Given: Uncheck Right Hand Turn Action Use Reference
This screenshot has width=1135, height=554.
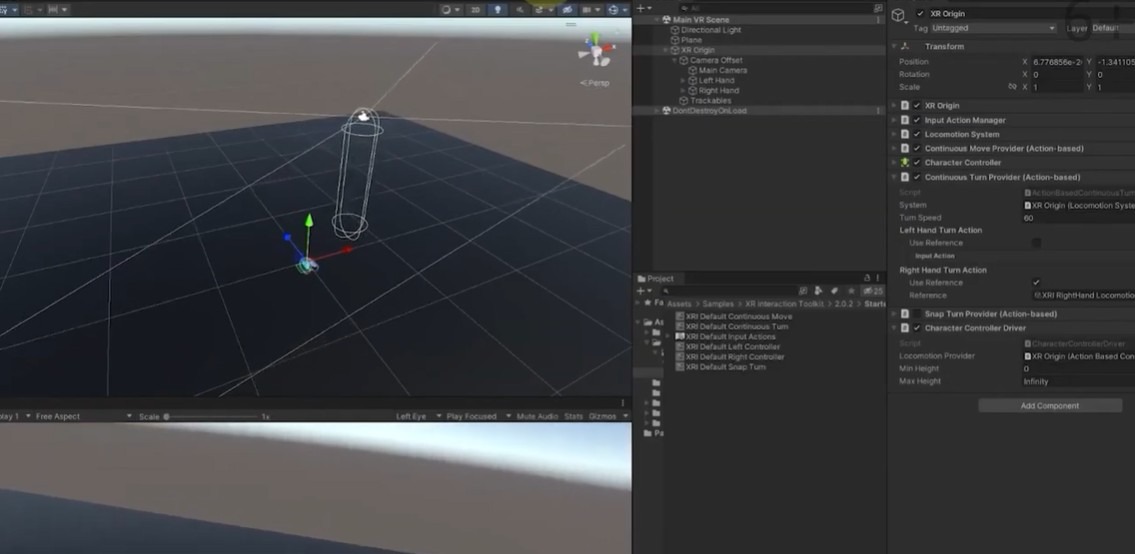Looking at the screenshot, I should [1037, 282].
